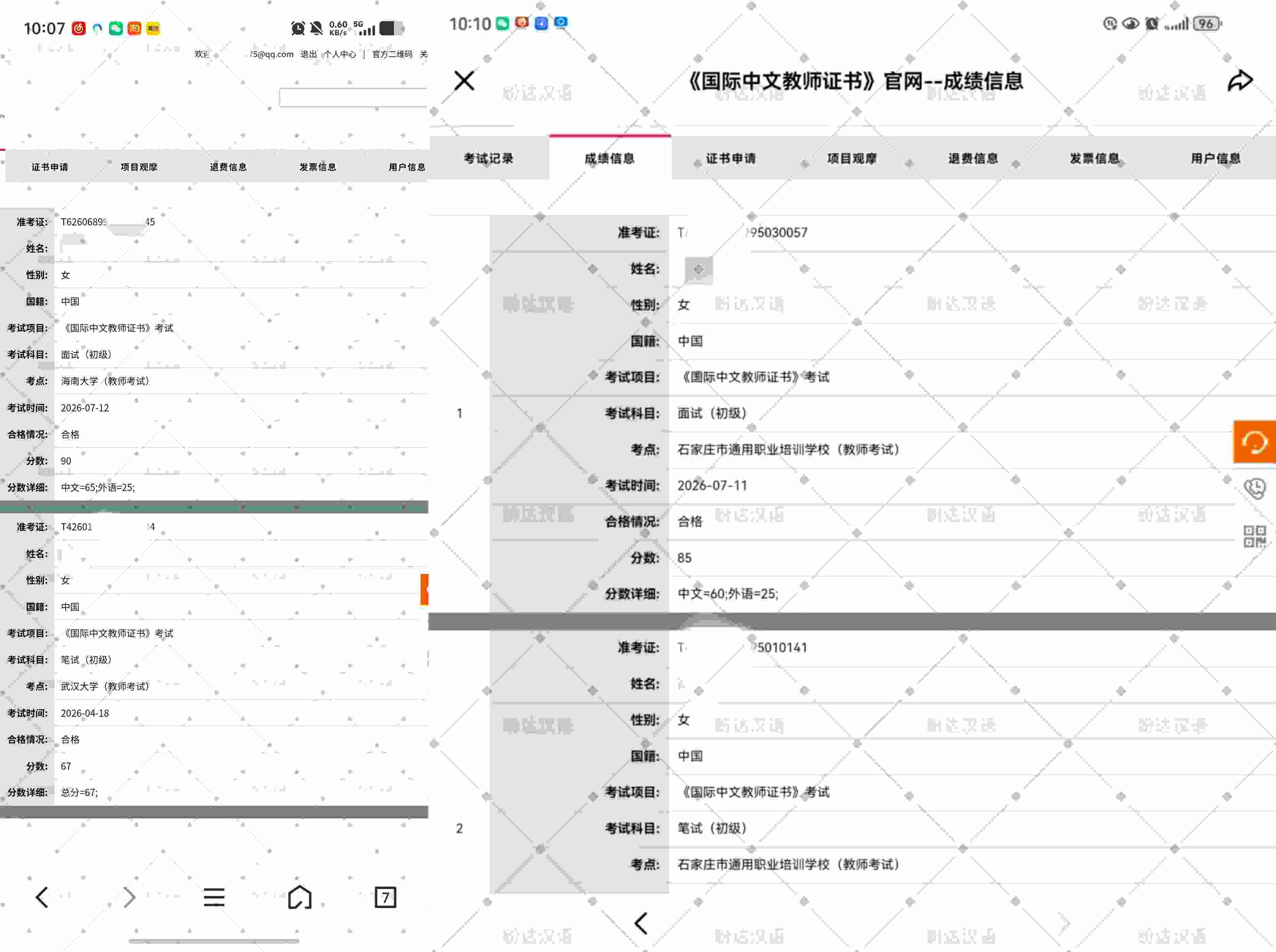Click the search input box in left phone
This screenshot has height=952, width=1276.
(x=353, y=97)
